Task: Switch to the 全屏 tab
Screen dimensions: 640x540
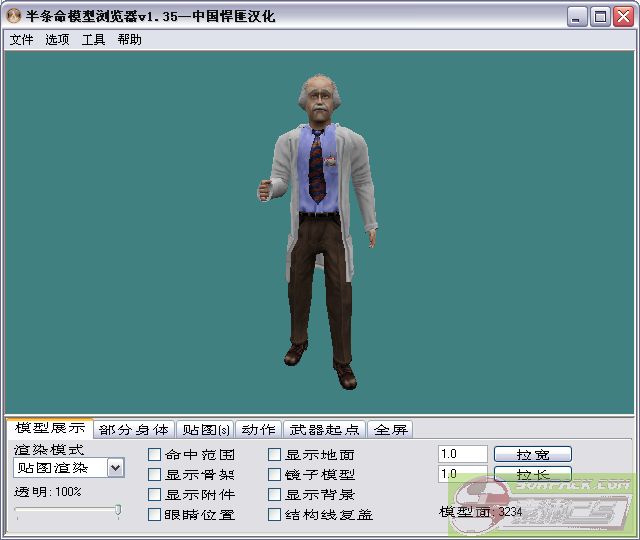Action: pos(390,430)
